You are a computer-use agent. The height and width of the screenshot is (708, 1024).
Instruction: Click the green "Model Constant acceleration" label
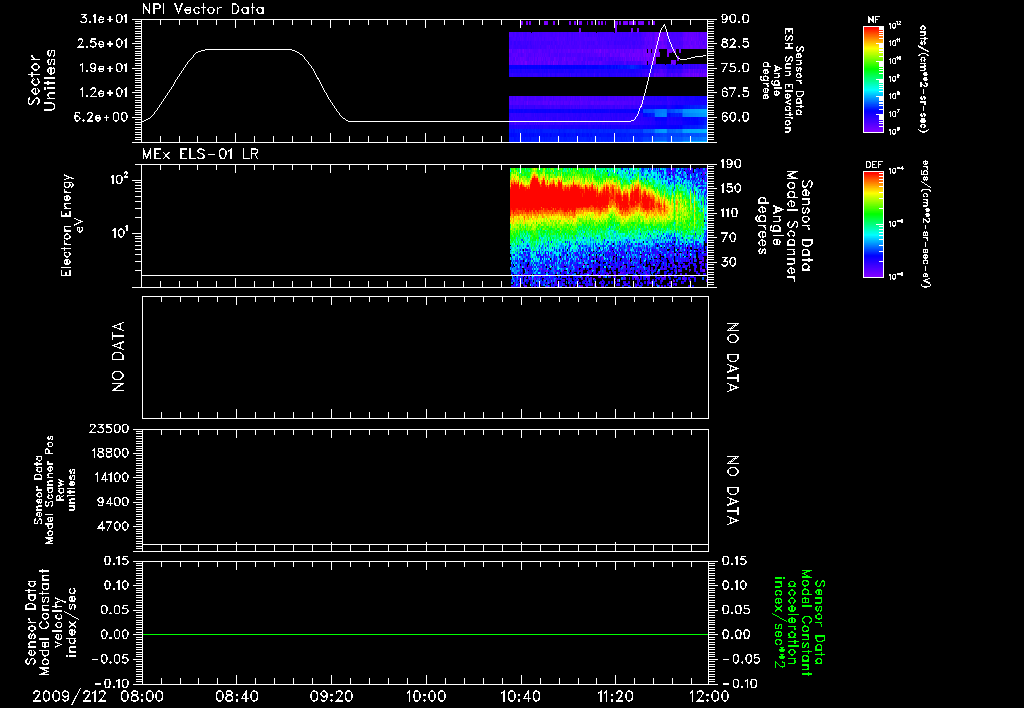coord(800,623)
